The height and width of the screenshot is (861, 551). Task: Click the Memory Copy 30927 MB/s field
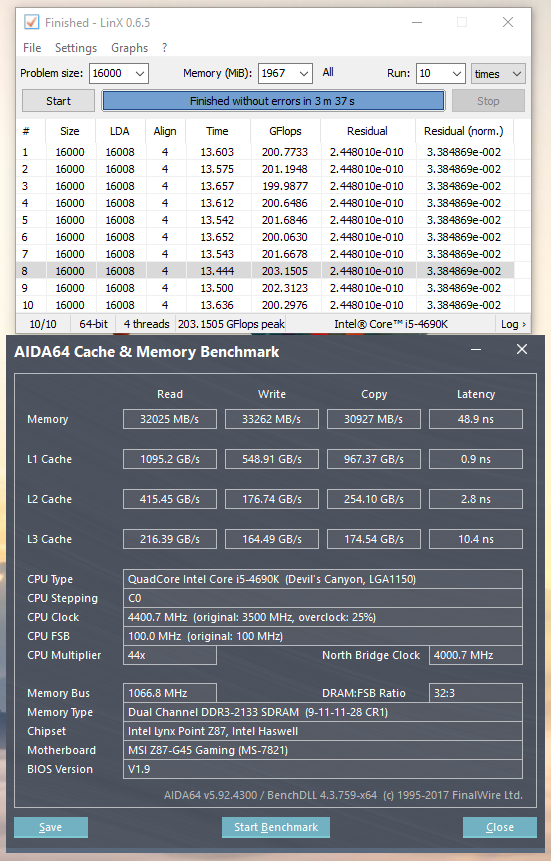pos(374,419)
